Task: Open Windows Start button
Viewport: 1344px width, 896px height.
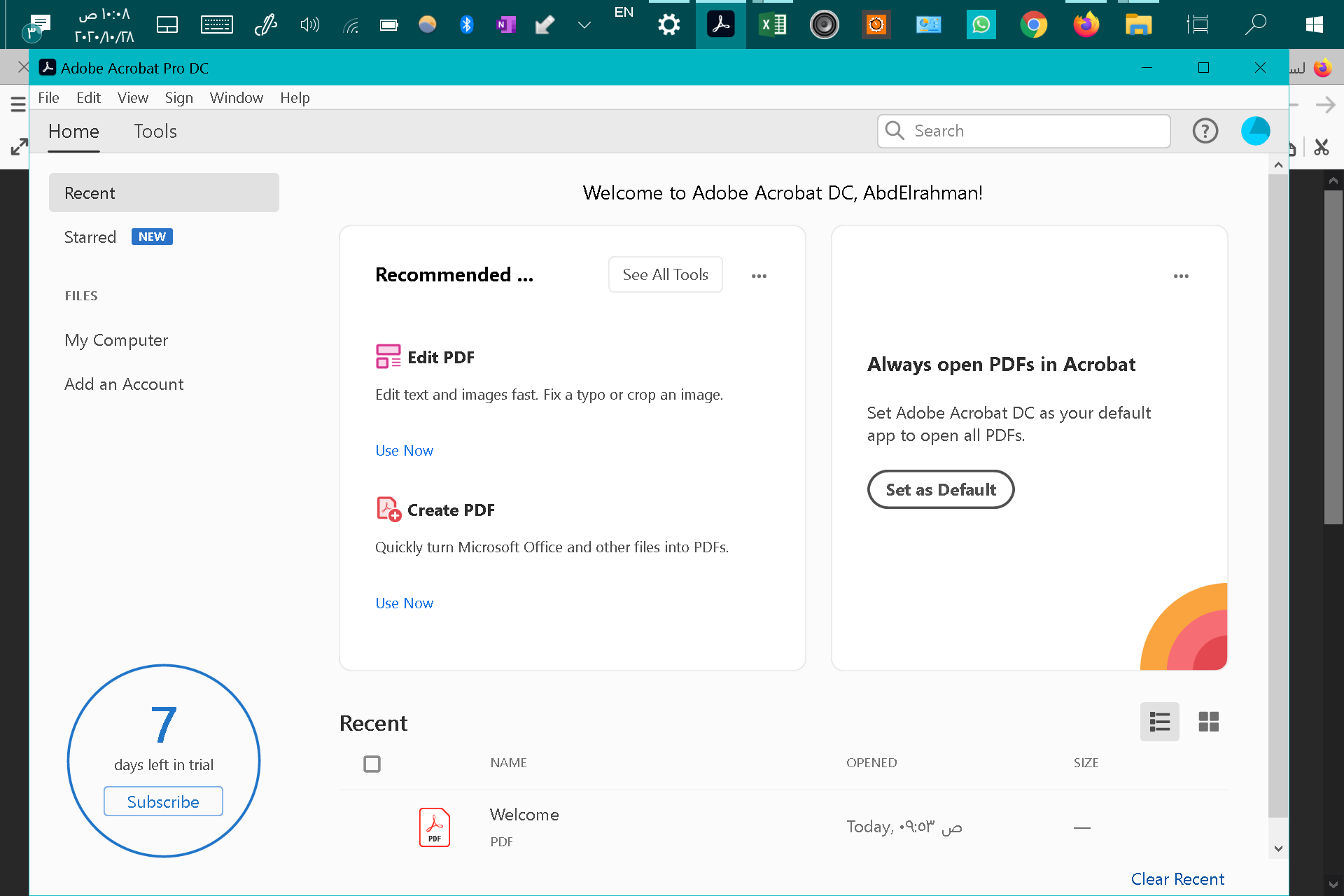Action: pyautogui.click(x=1314, y=25)
